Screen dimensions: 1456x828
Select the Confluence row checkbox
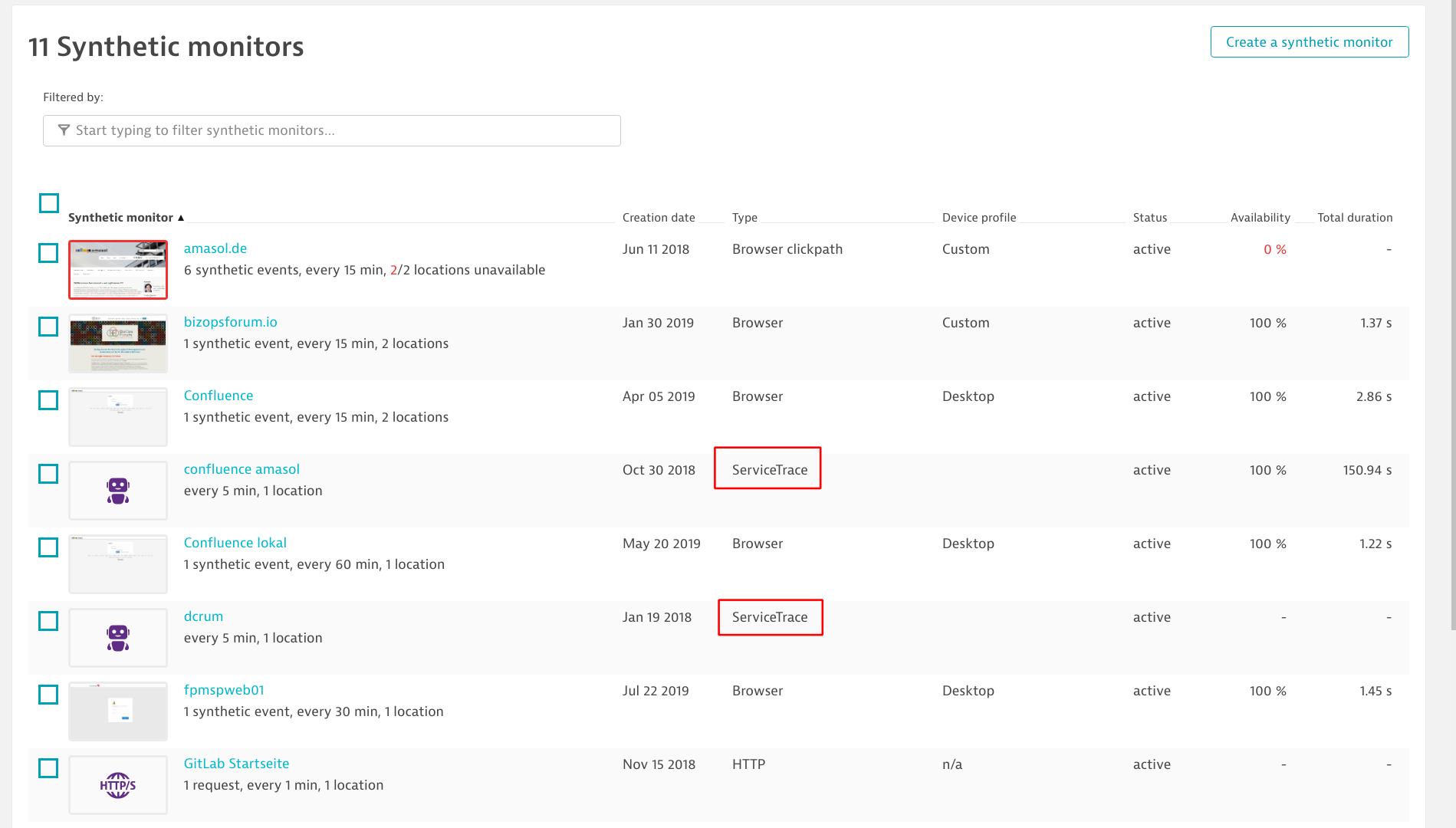coord(48,400)
